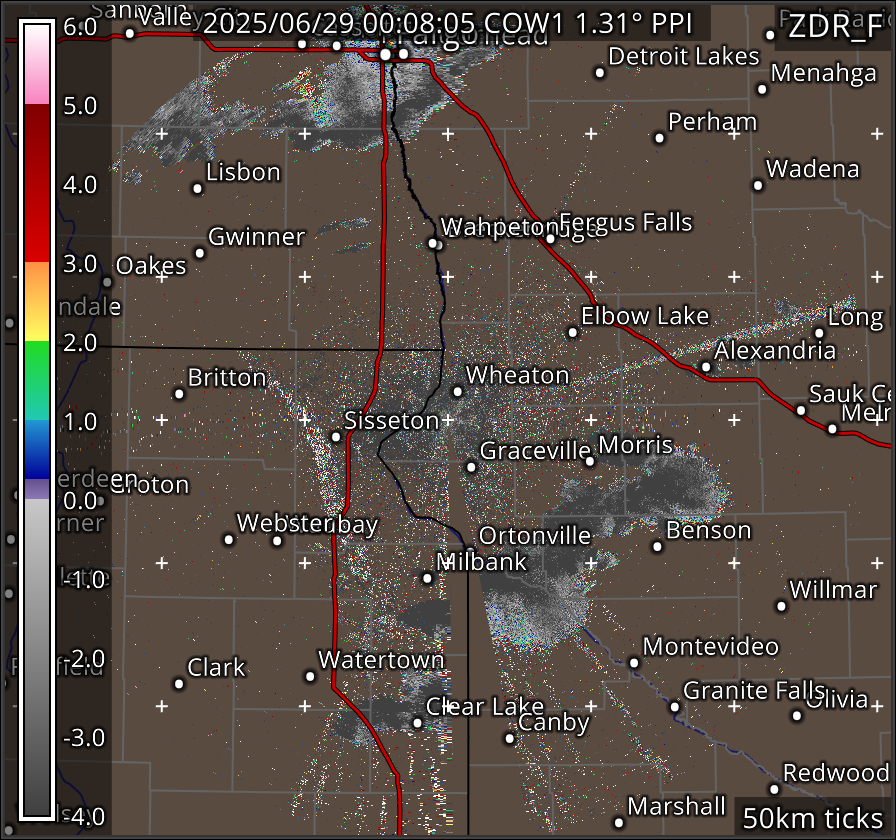Click the Detroit Lakes city marker dot
The height and width of the screenshot is (840, 896).
(x=600, y=72)
